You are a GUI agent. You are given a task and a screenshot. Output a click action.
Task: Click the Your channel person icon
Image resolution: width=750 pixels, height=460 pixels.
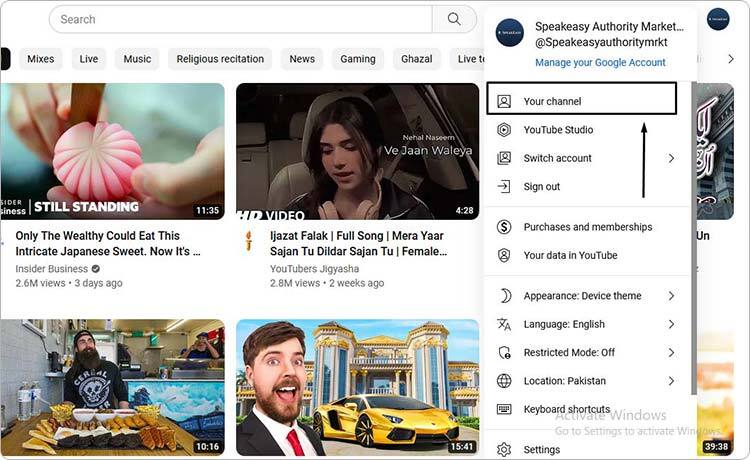click(x=504, y=101)
